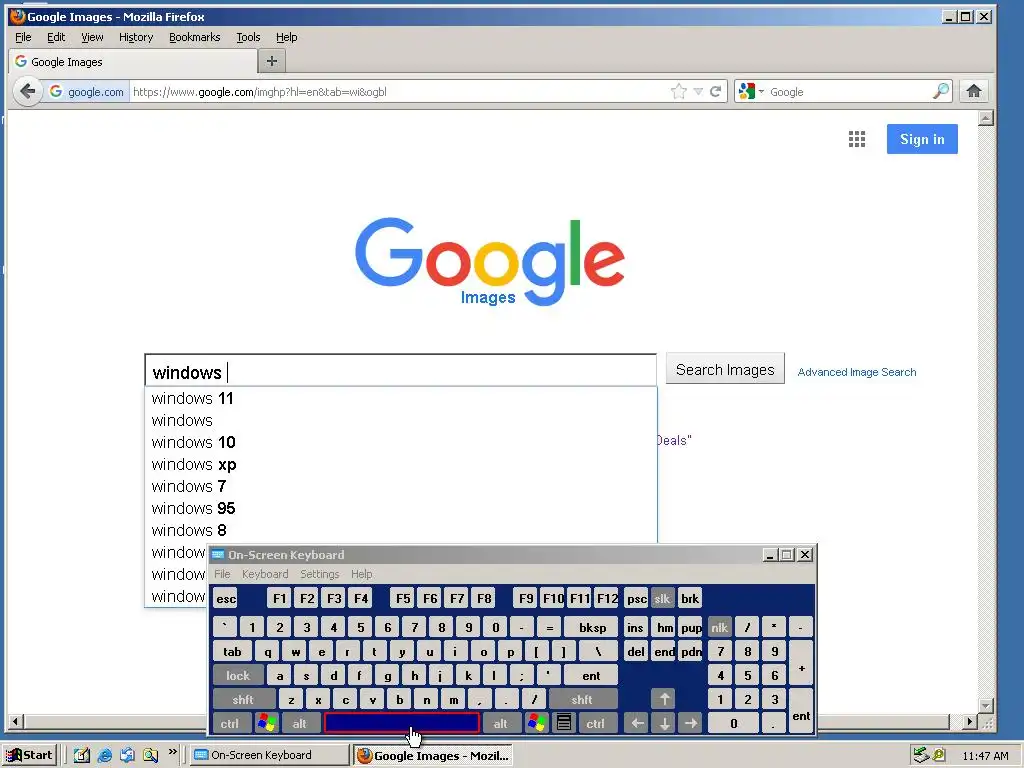Click in the Google Images search field
The image size is (1024, 768).
click(x=400, y=371)
